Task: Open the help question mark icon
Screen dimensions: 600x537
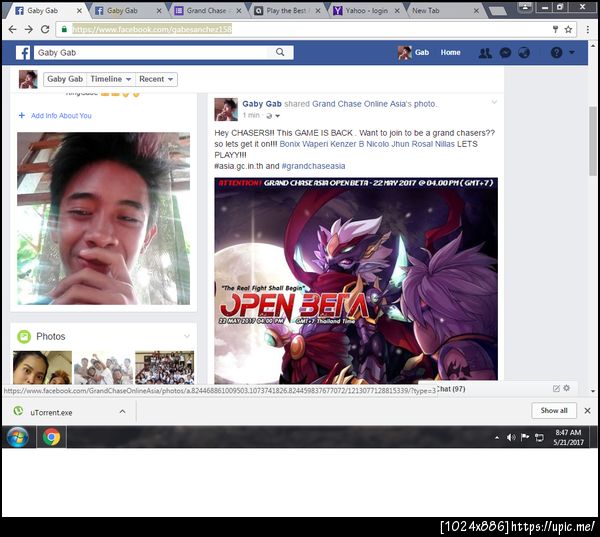Action: [556, 52]
